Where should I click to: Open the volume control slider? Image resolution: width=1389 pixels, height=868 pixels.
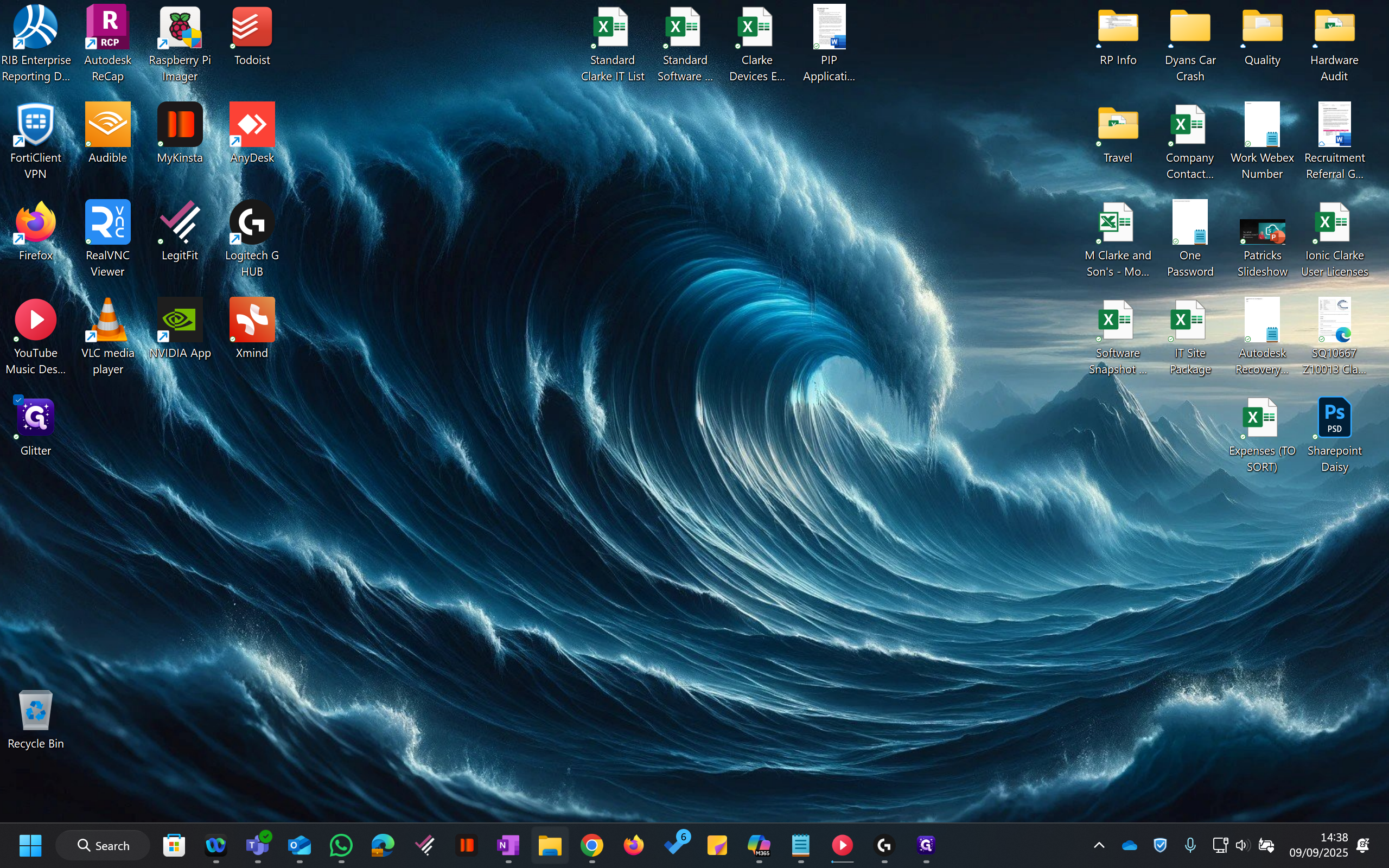pos(1241,845)
